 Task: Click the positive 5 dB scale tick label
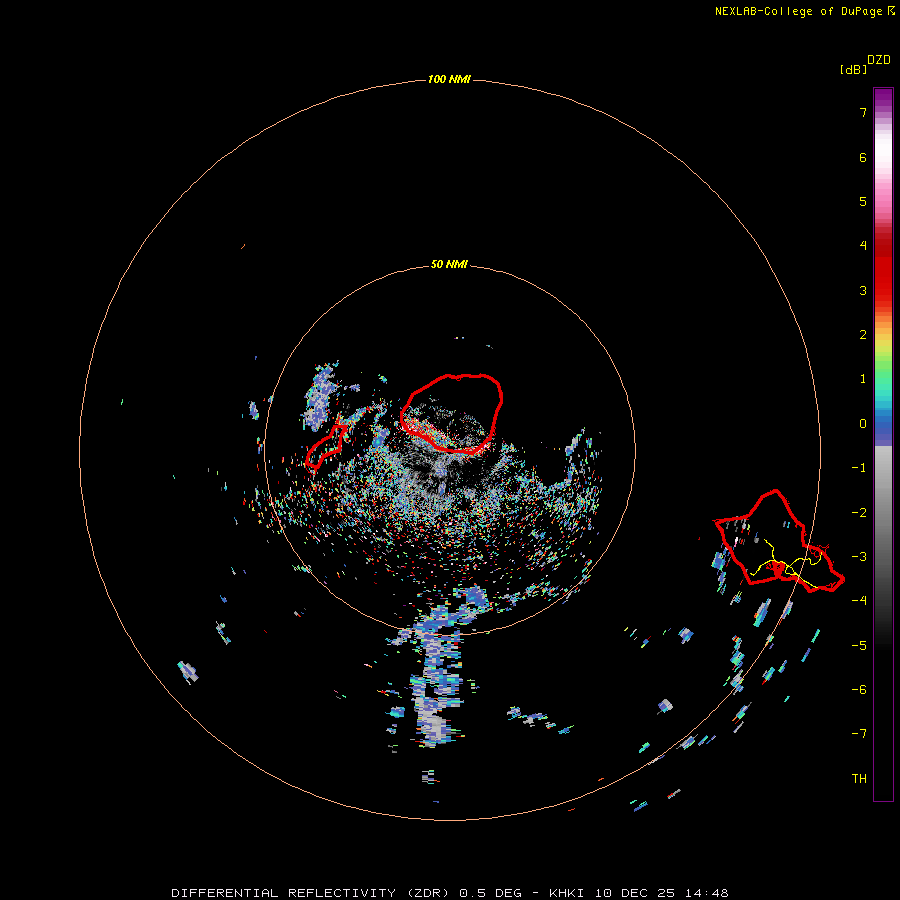[863, 201]
